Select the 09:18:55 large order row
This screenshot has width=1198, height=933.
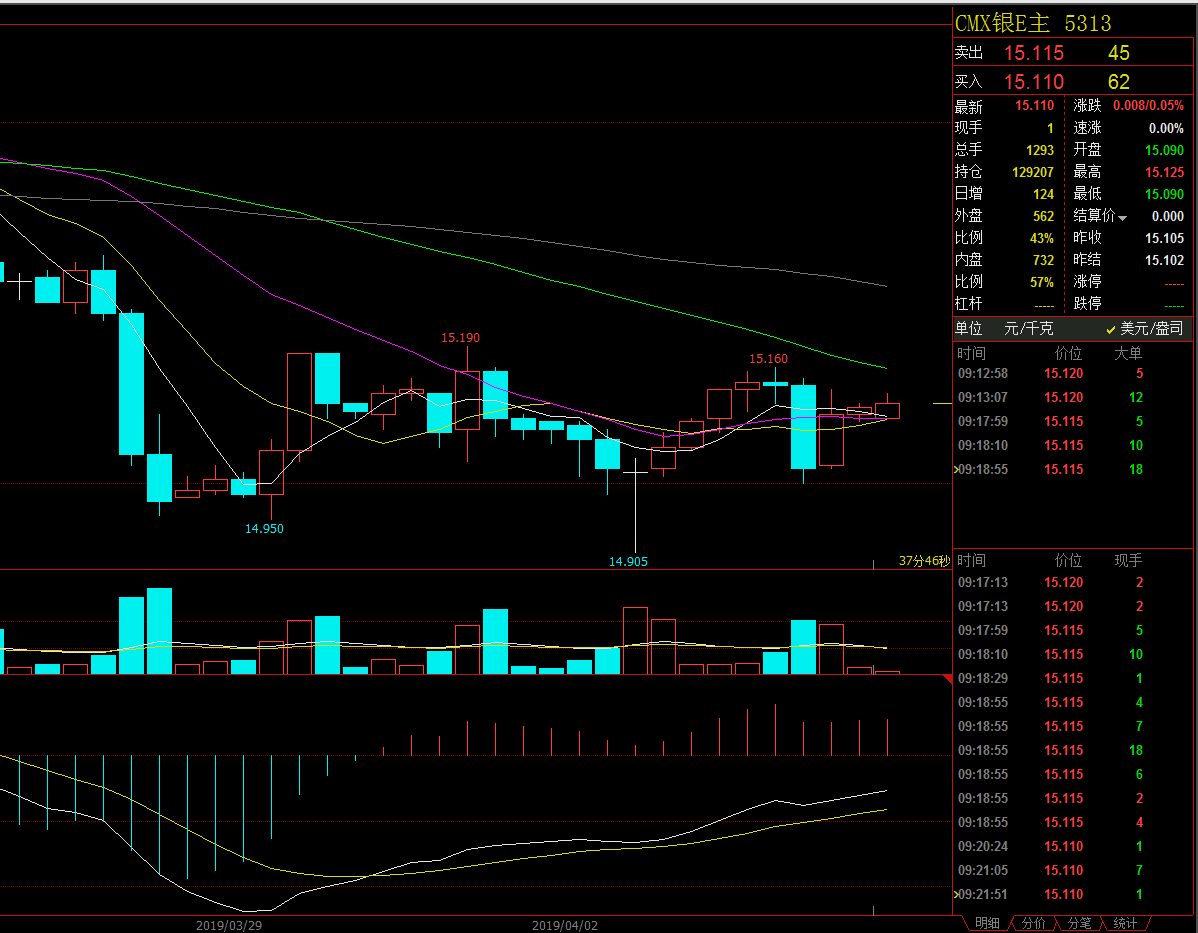[x=1050, y=469]
